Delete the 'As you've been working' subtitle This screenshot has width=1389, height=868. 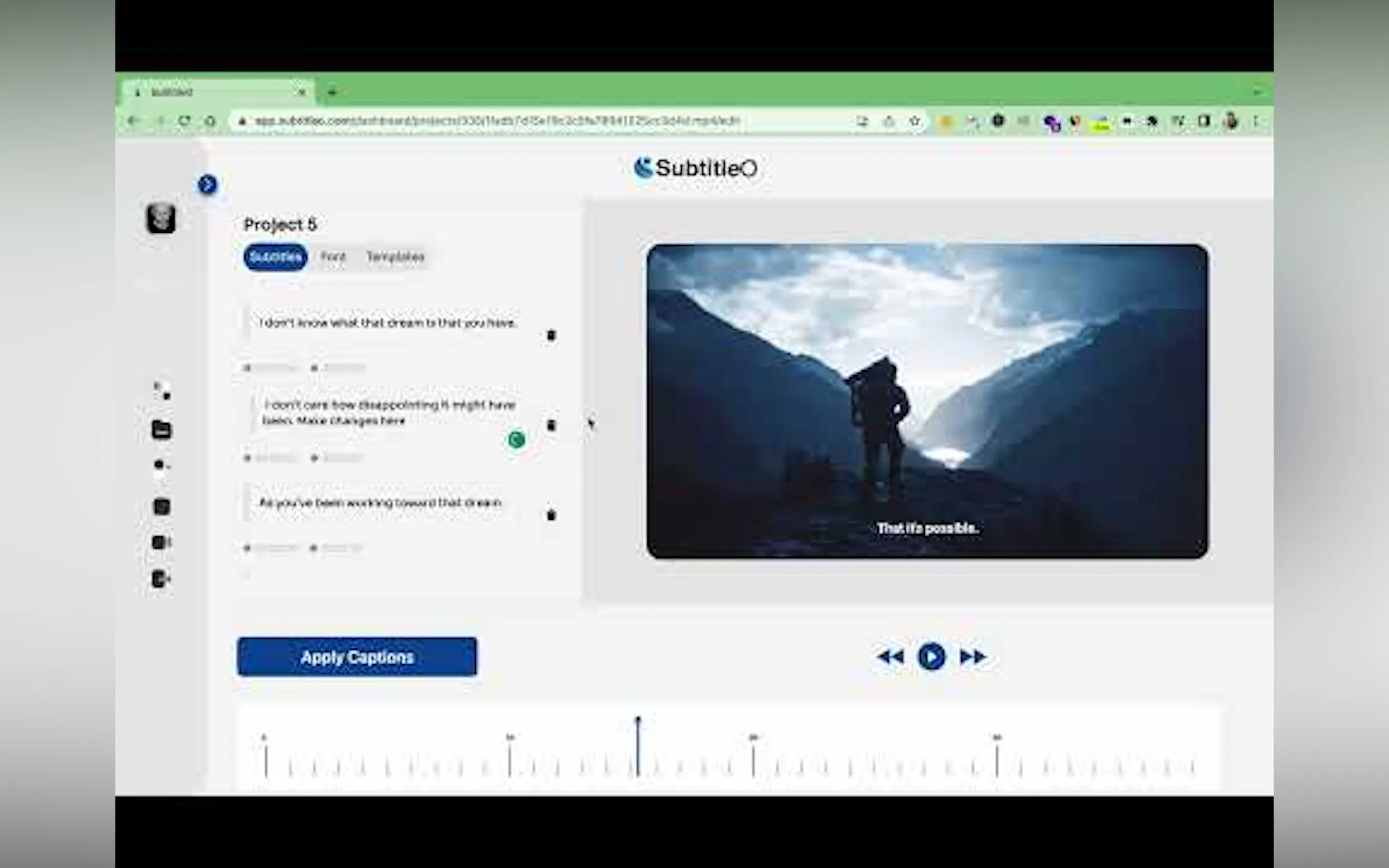[x=551, y=515]
